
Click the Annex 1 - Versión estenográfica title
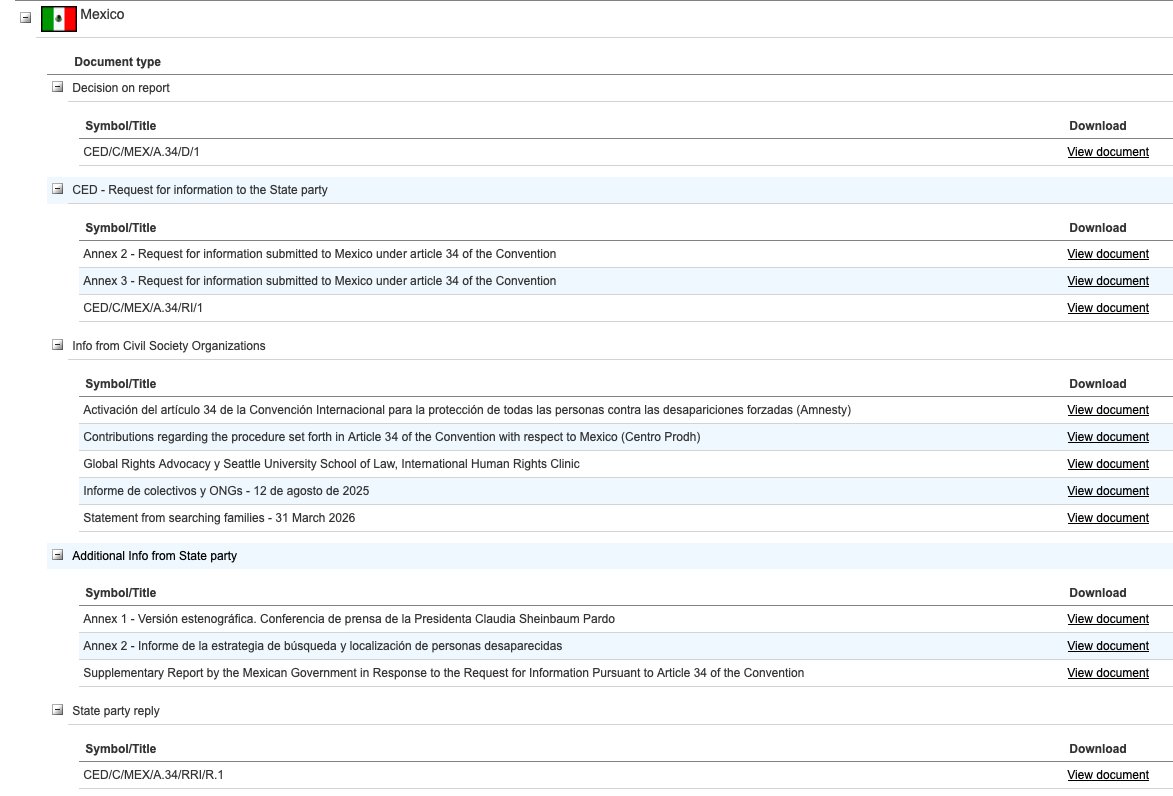coord(349,619)
